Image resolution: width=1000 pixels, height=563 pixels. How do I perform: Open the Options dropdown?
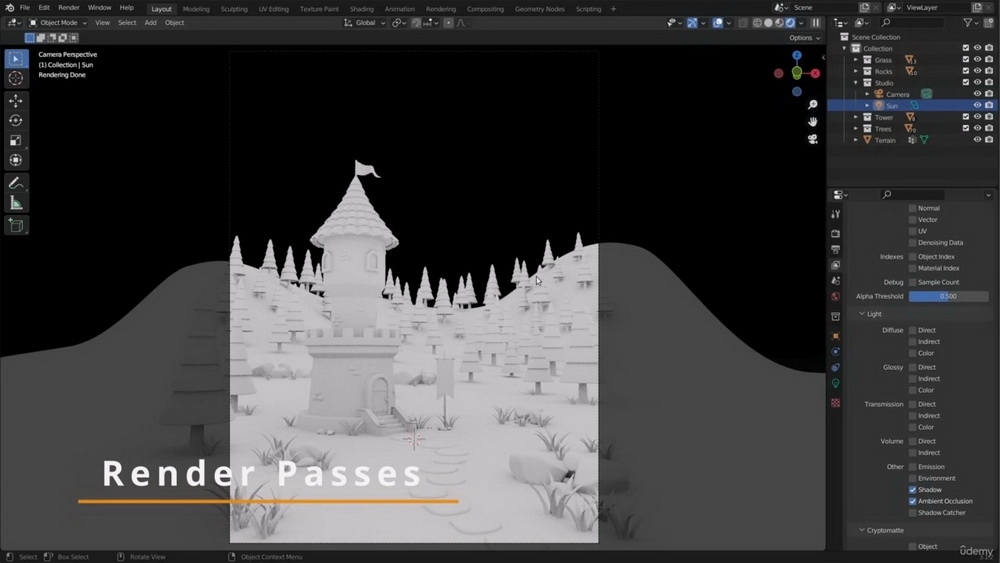click(804, 38)
